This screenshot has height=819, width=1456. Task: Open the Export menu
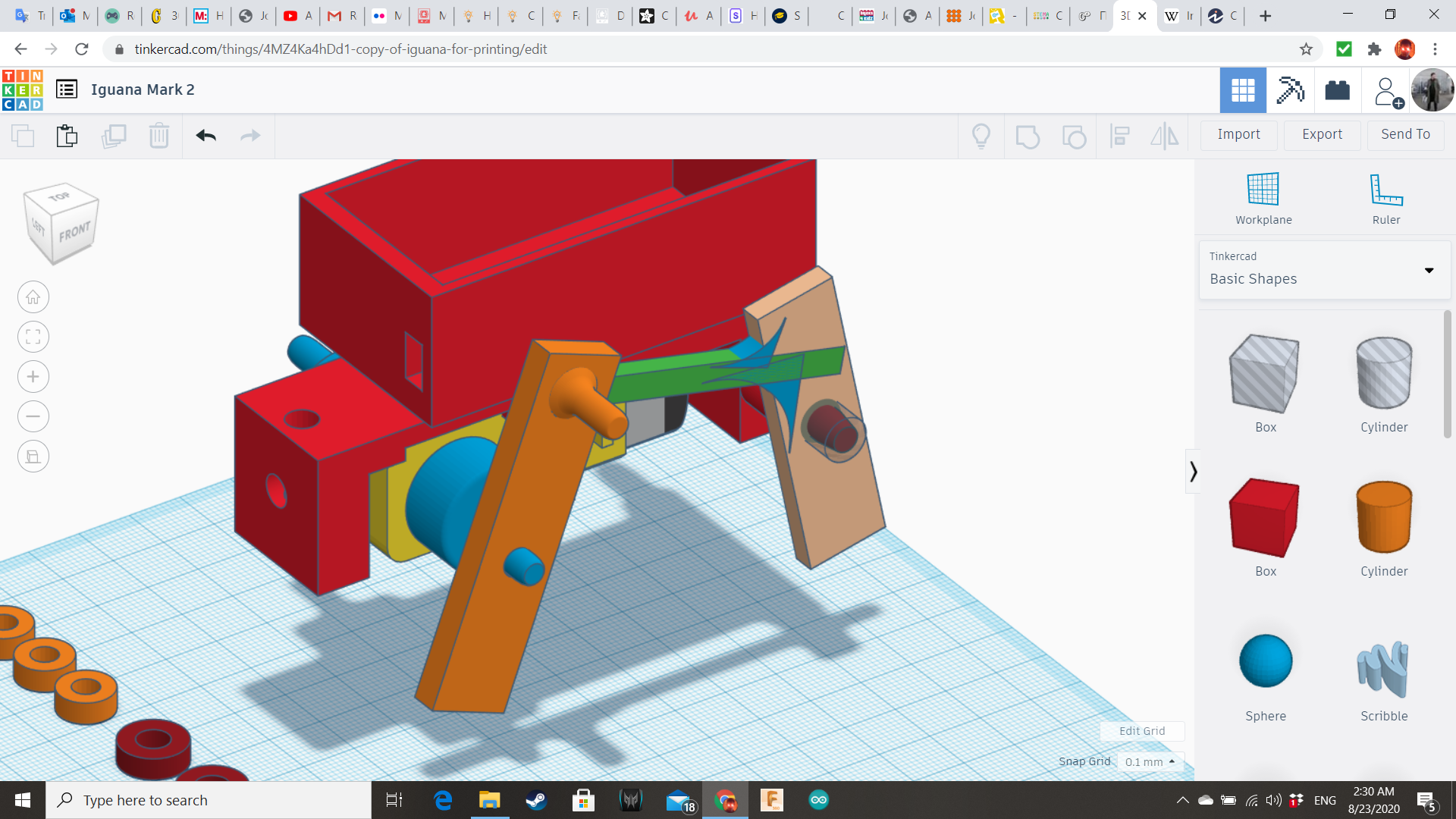pos(1322,134)
